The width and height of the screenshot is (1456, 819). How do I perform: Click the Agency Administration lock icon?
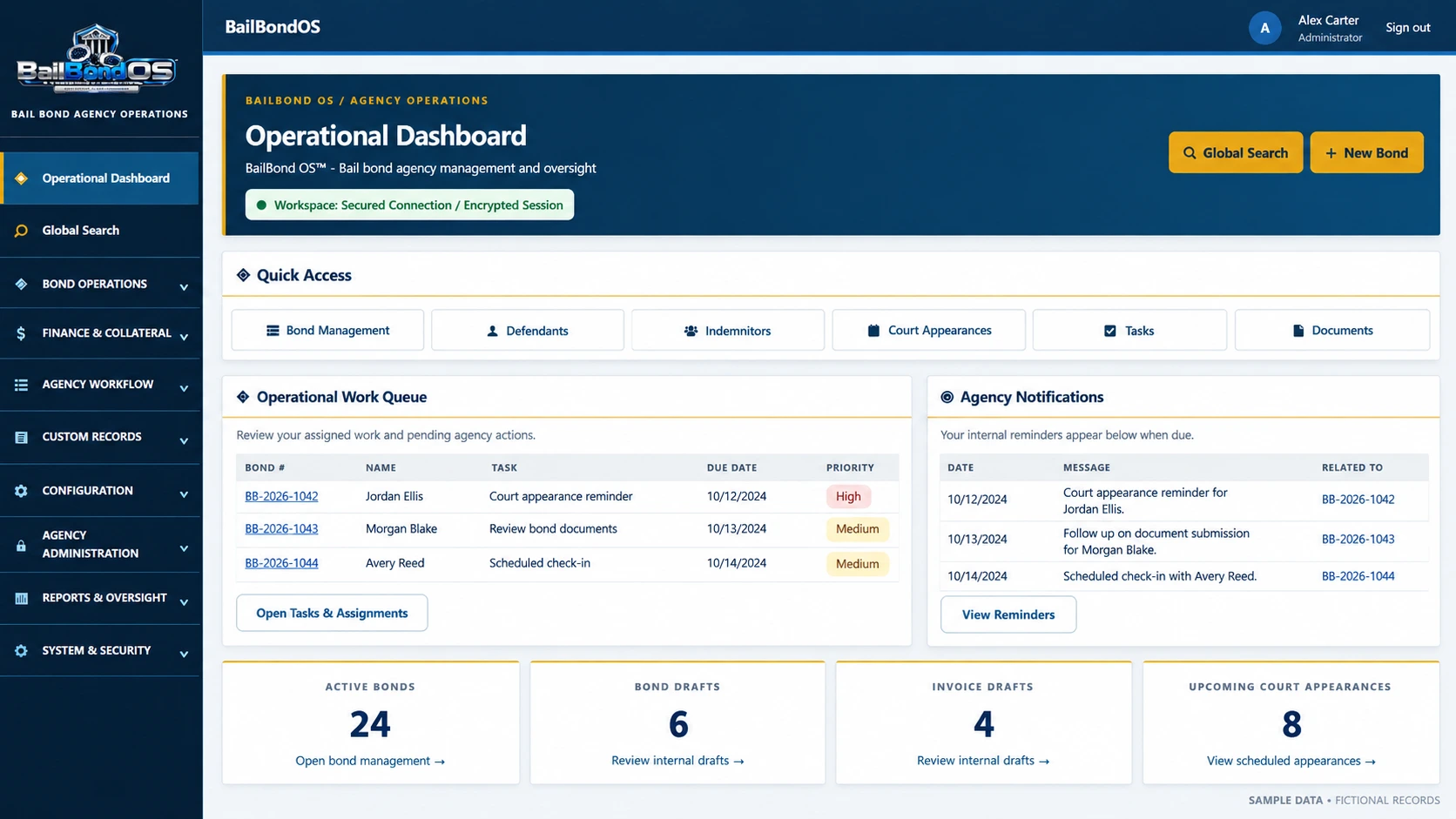[21, 546]
